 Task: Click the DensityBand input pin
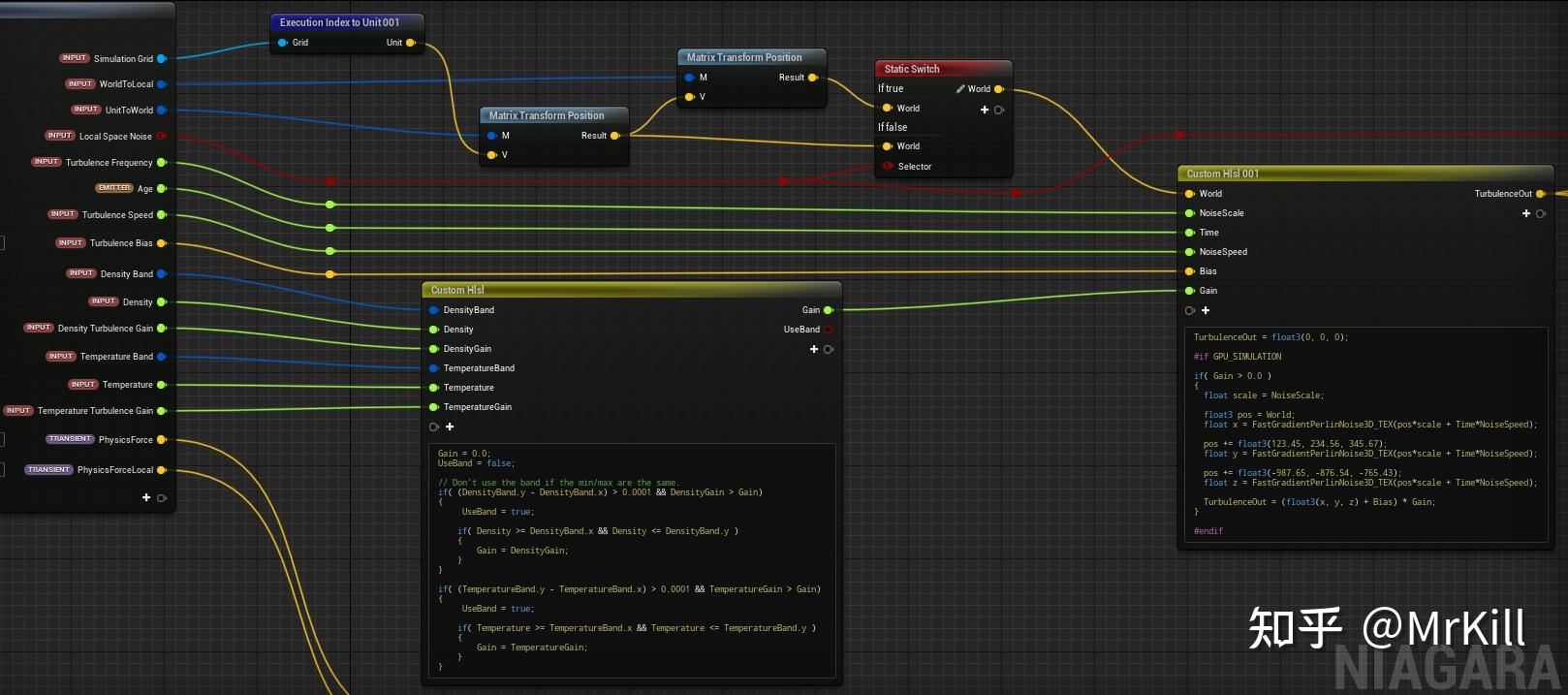coord(434,310)
